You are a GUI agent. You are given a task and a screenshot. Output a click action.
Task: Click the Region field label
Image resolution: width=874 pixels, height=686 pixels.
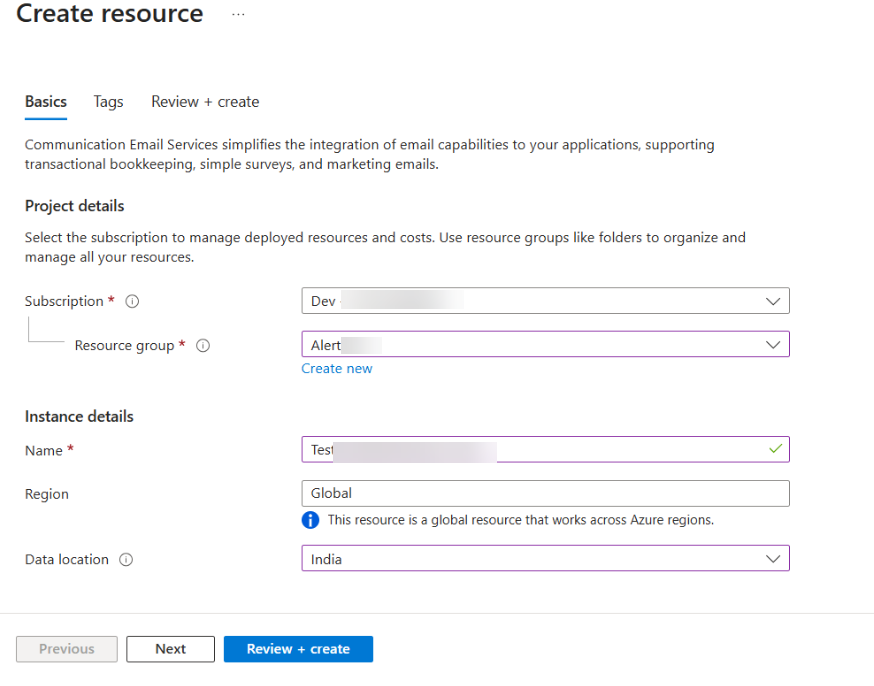coord(47,494)
